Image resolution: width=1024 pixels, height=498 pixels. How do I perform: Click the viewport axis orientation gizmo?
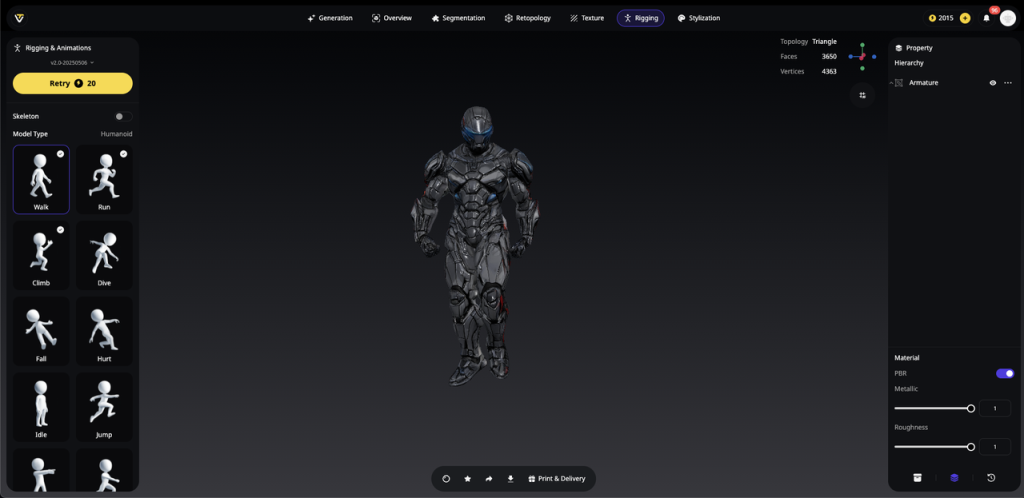(x=862, y=57)
